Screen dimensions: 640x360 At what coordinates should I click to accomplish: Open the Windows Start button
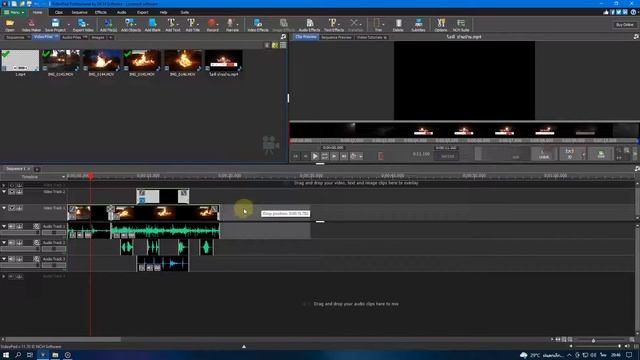6,355
